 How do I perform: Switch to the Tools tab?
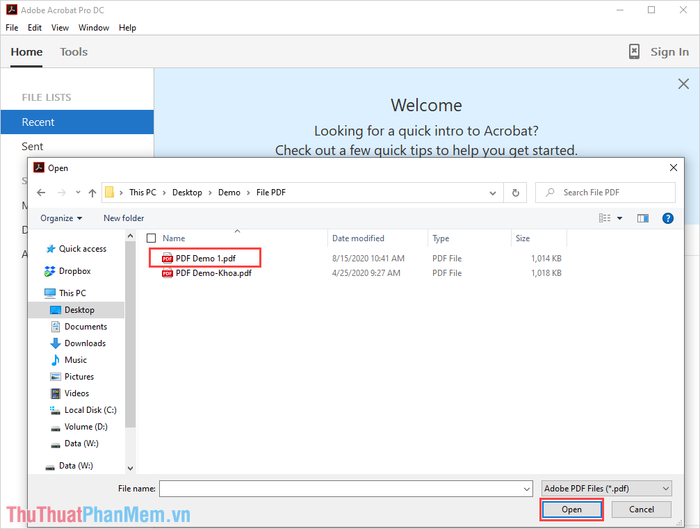tap(73, 52)
